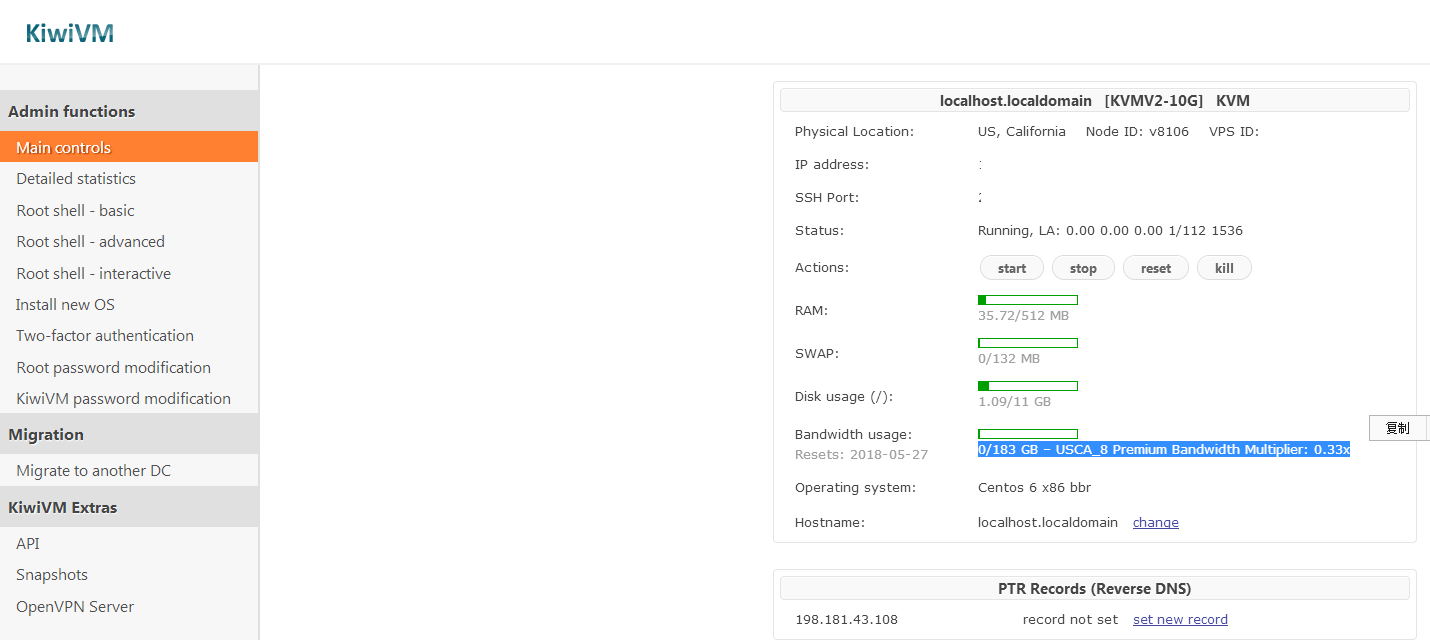Open KiwiVM password modification
The image size is (1430, 640).
pos(123,398)
